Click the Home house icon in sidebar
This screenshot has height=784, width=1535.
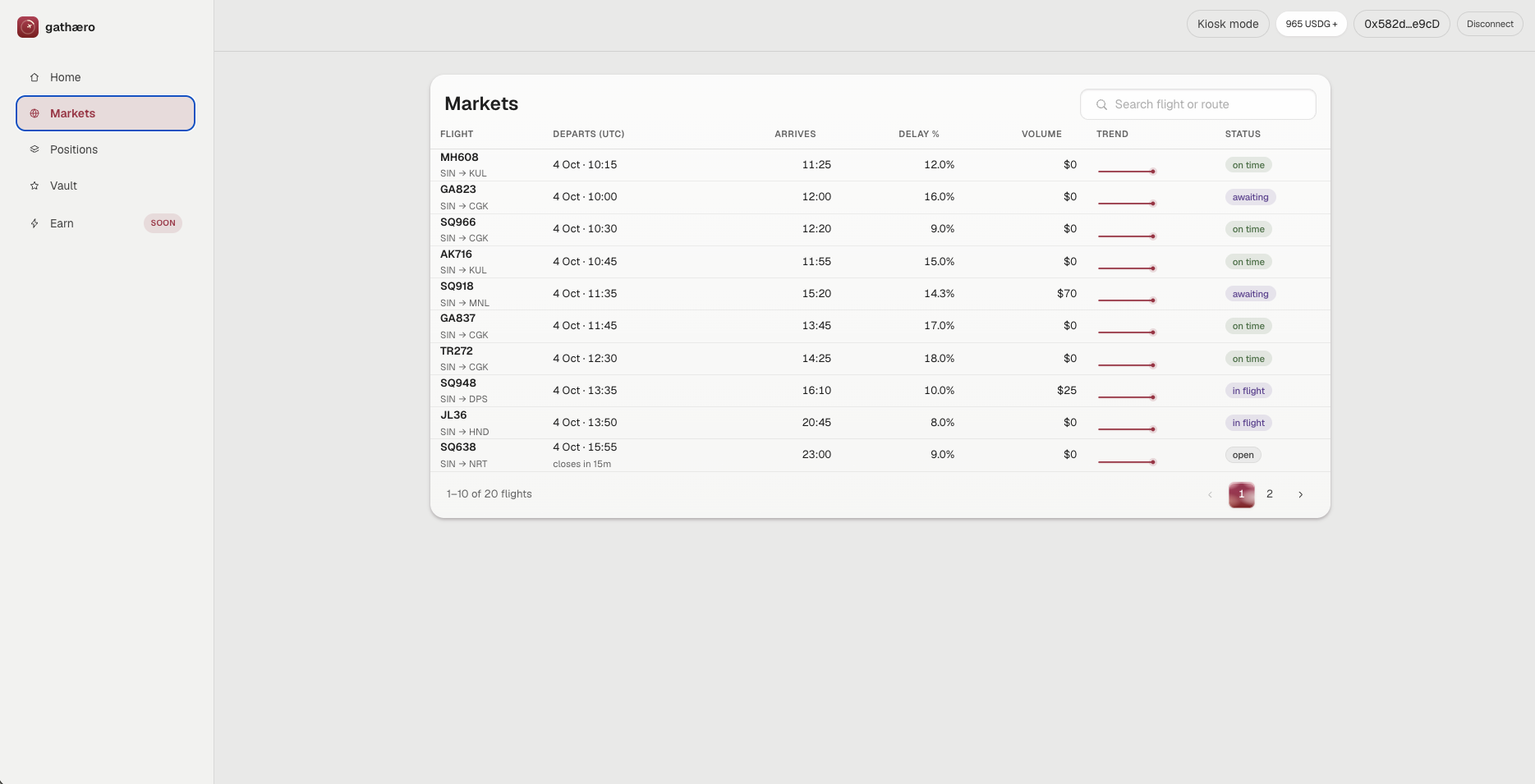pyautogui.click(x=34, y=77)
